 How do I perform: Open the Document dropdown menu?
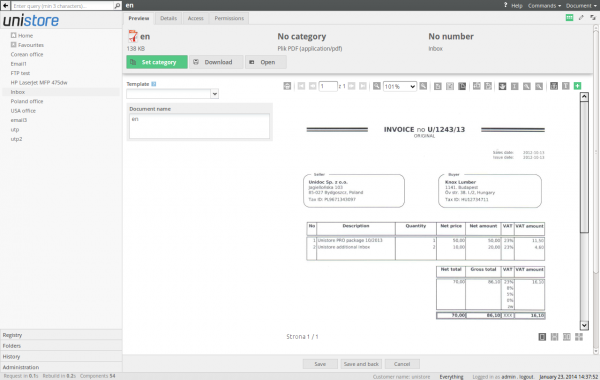point(581,5)
